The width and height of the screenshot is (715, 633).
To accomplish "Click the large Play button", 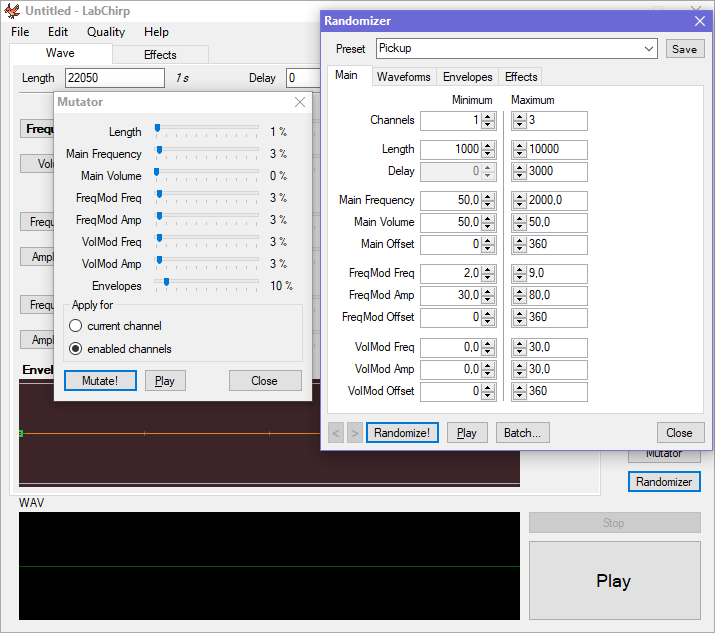I will (x=614, y=581).
